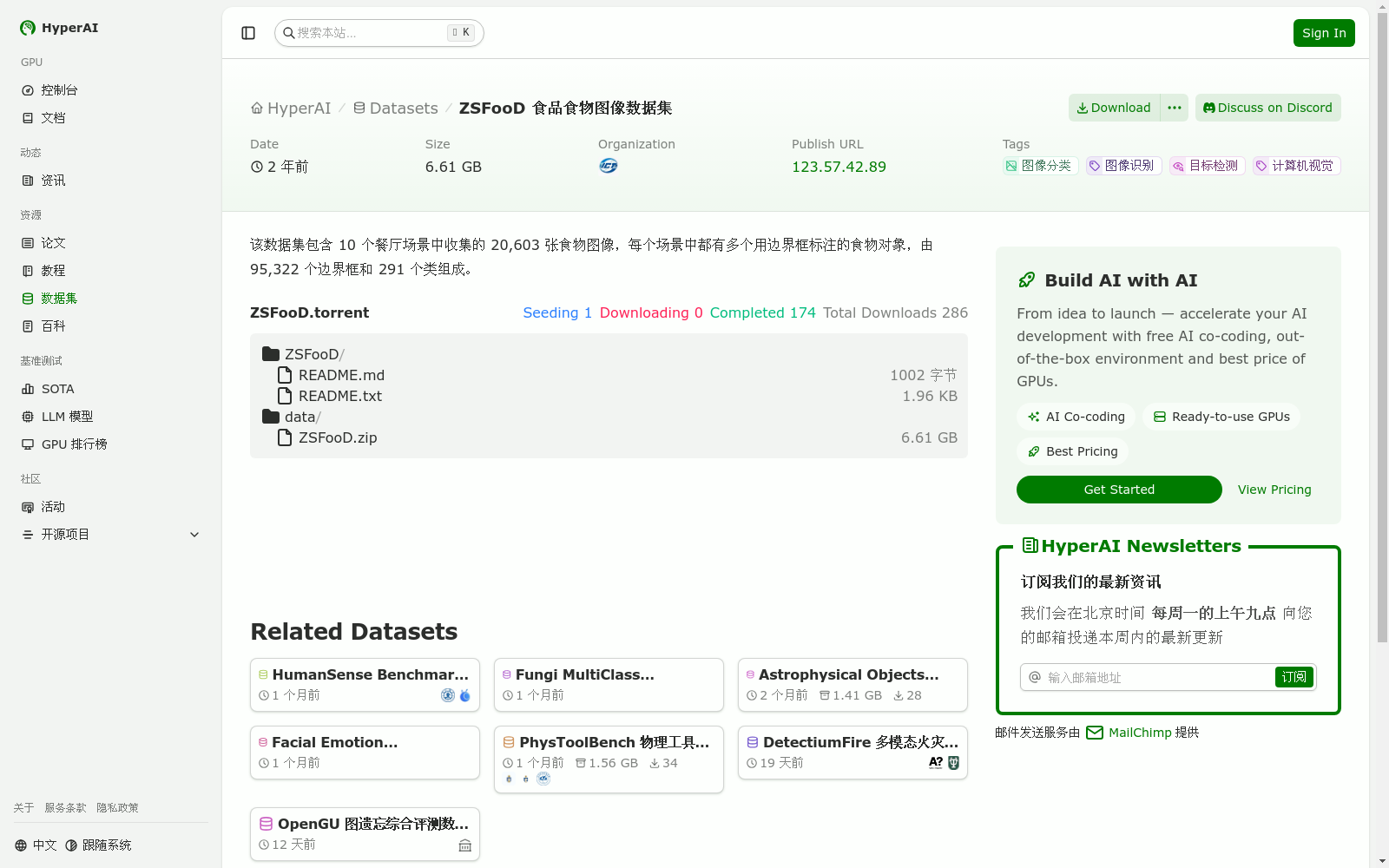Open the 论文 papers icon
Screen dimensions: 1389x868
click(28, 243)
